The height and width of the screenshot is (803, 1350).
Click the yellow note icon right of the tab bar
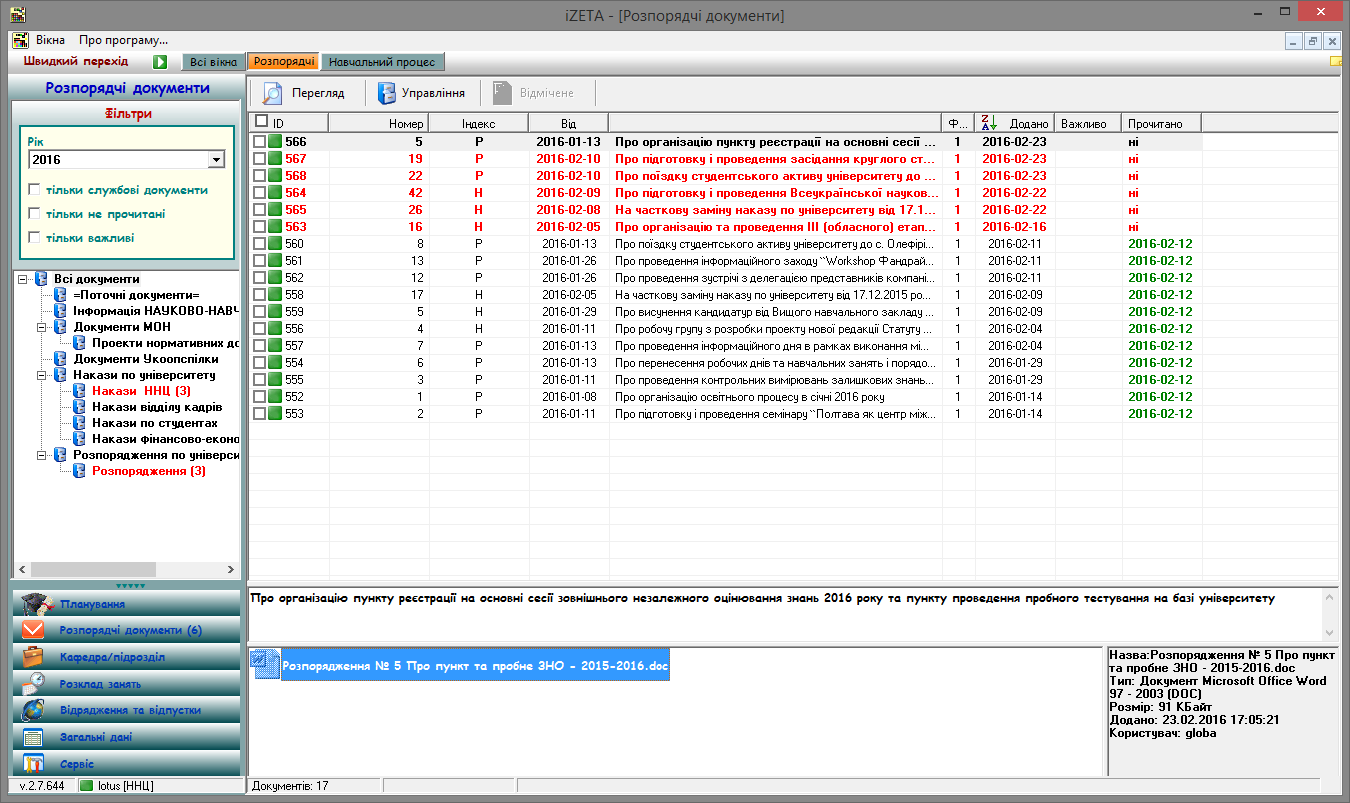1336,62
